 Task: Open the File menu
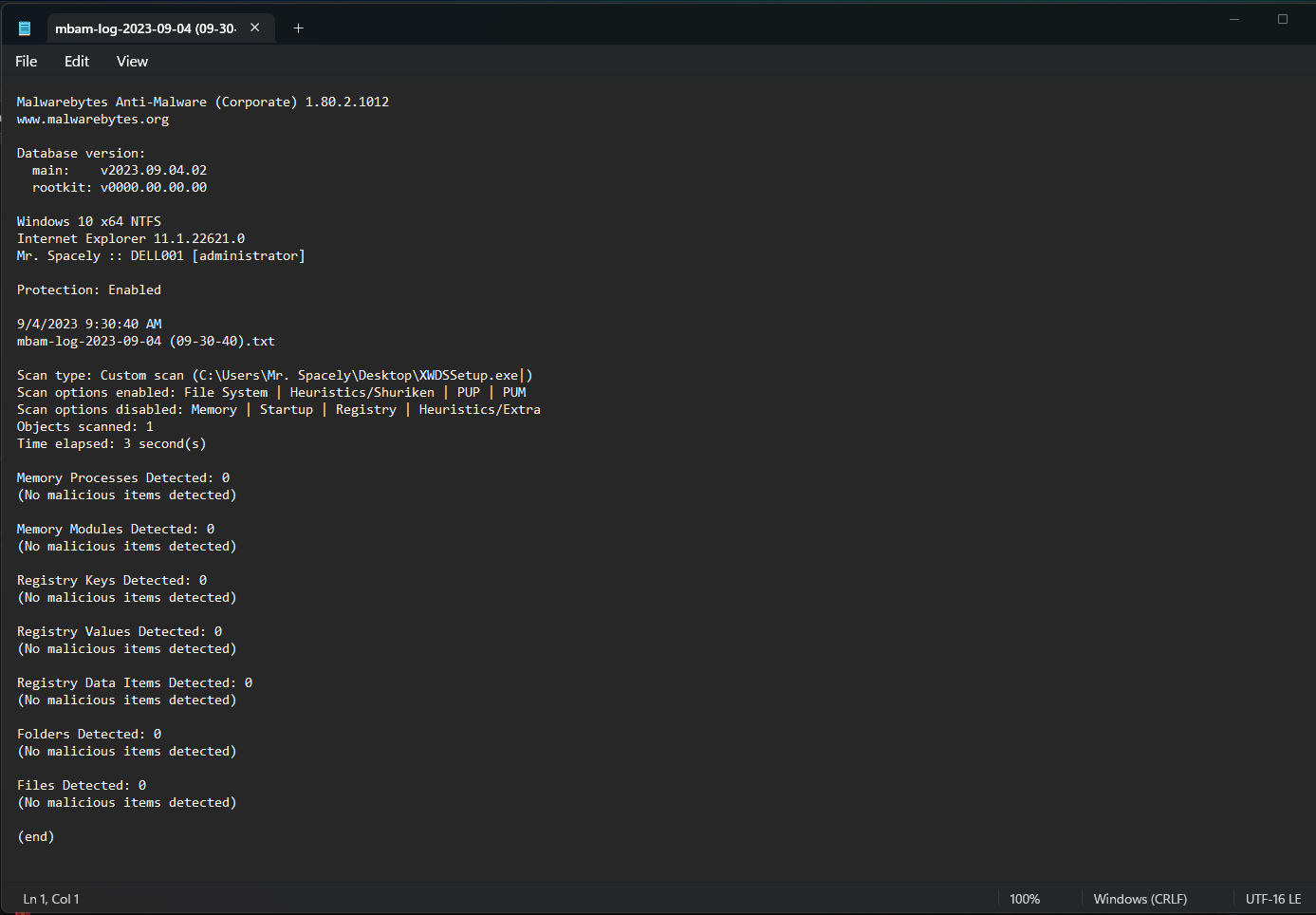tap(27, 61)
